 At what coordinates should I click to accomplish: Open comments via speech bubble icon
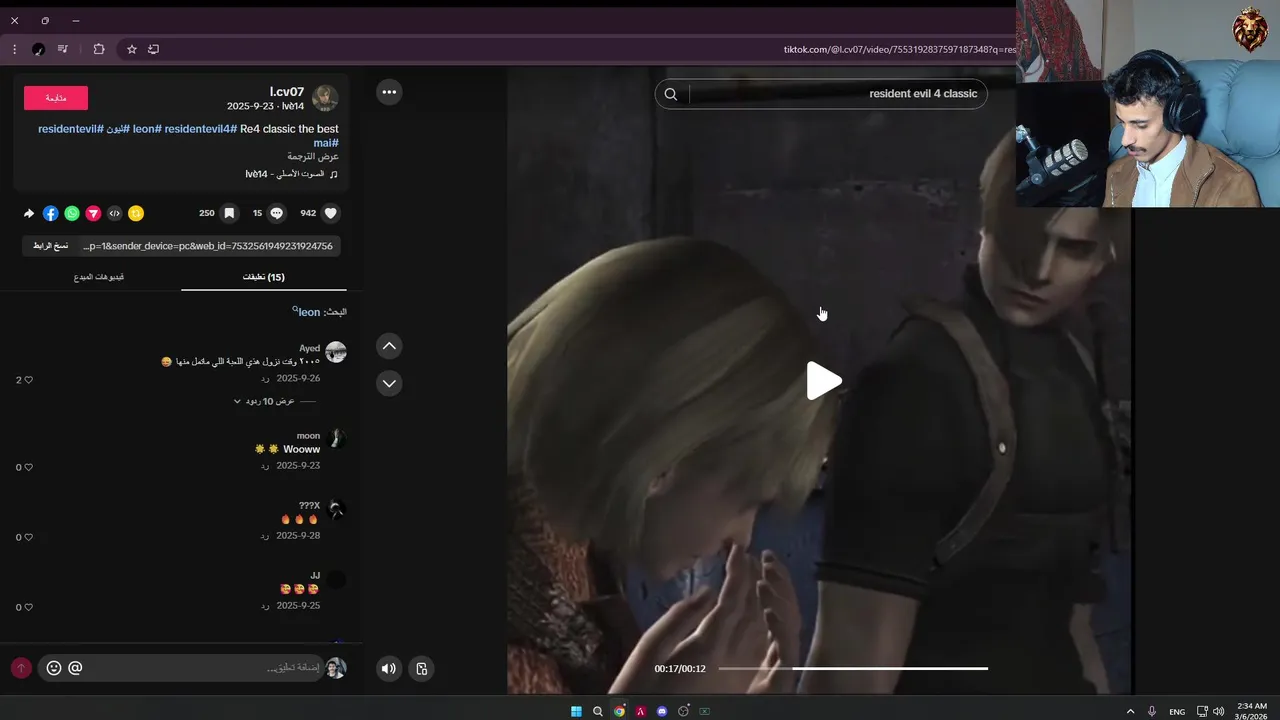(x=277, y=213)
